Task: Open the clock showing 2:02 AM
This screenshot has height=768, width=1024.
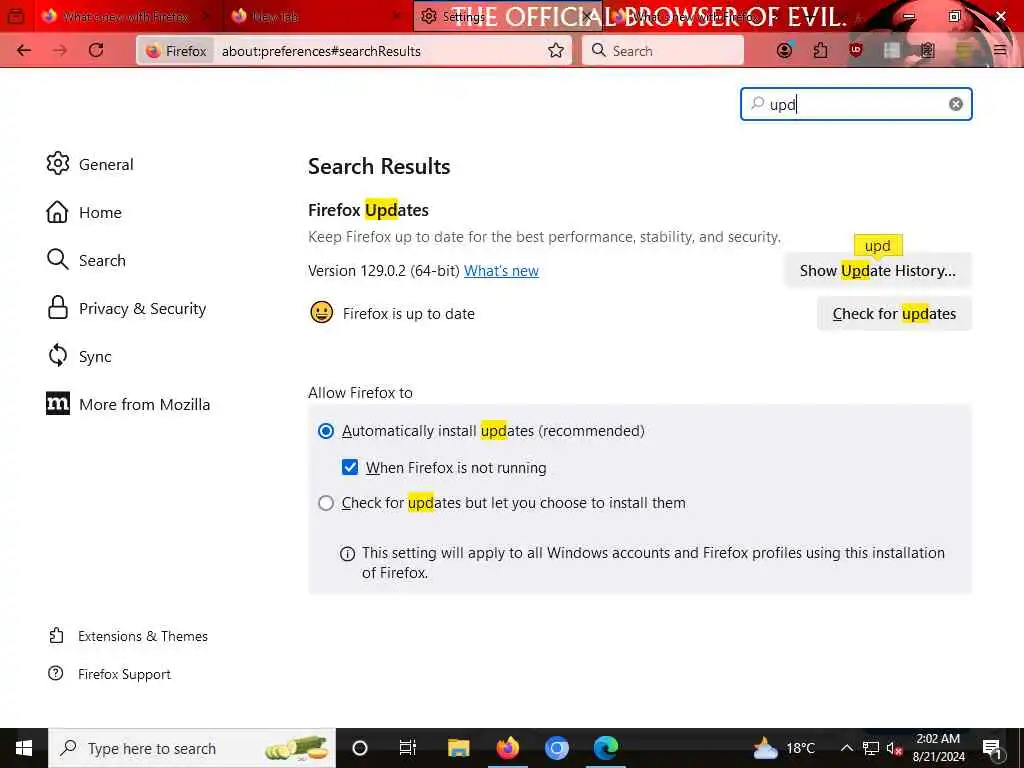Action: tap(938, 748)
